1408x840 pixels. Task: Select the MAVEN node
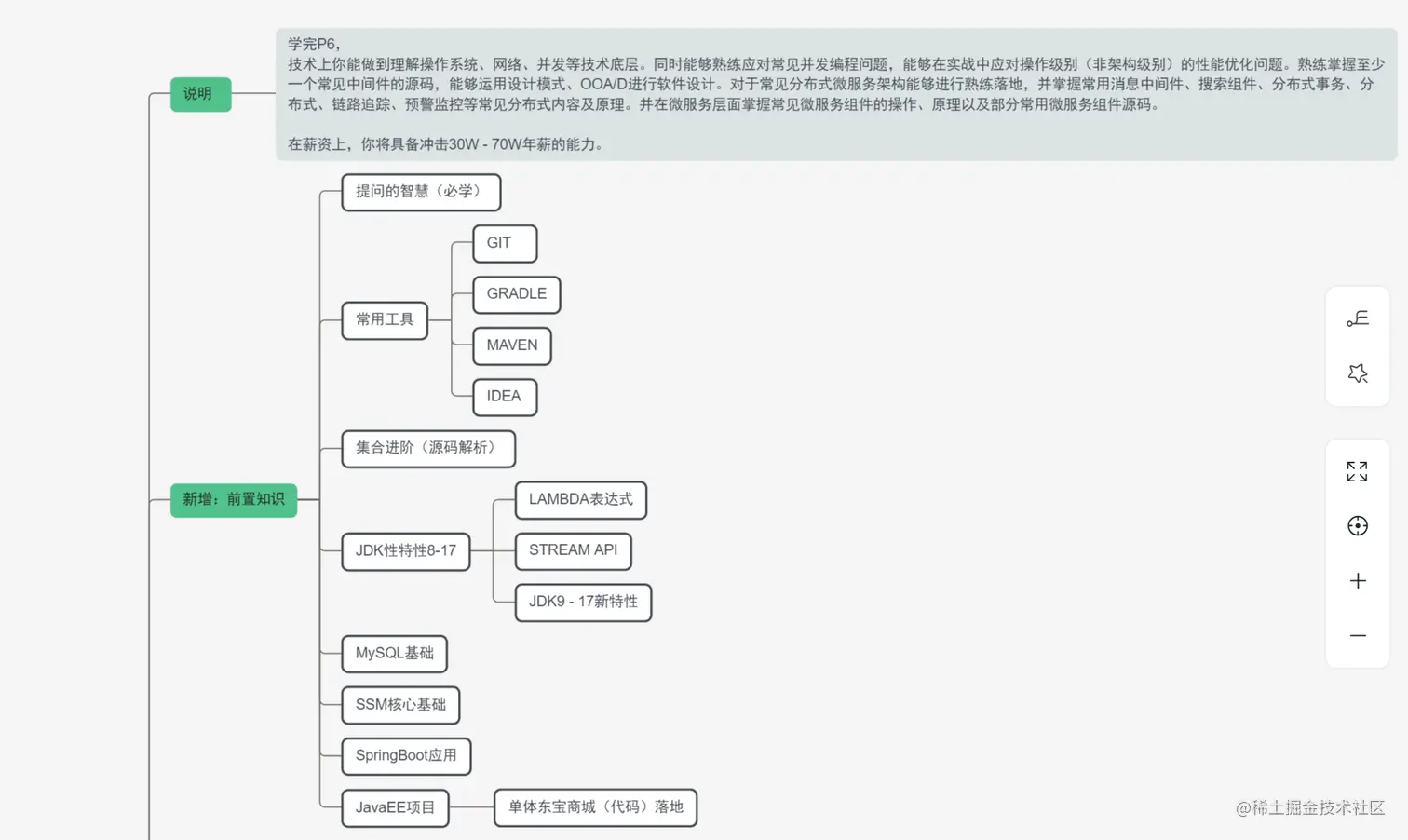[x=511, y=345]
